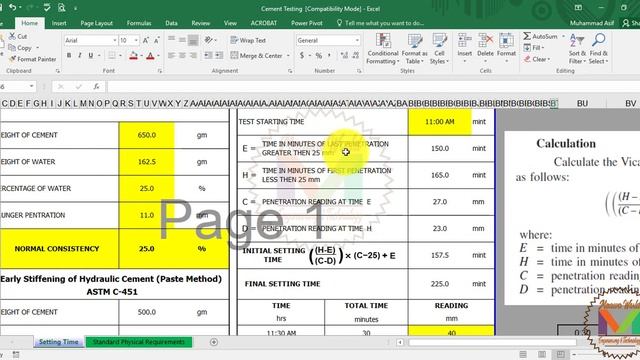The image size is (640, 360).
Task: Select the 650.0 weight of cement cell
Action: 147,135
